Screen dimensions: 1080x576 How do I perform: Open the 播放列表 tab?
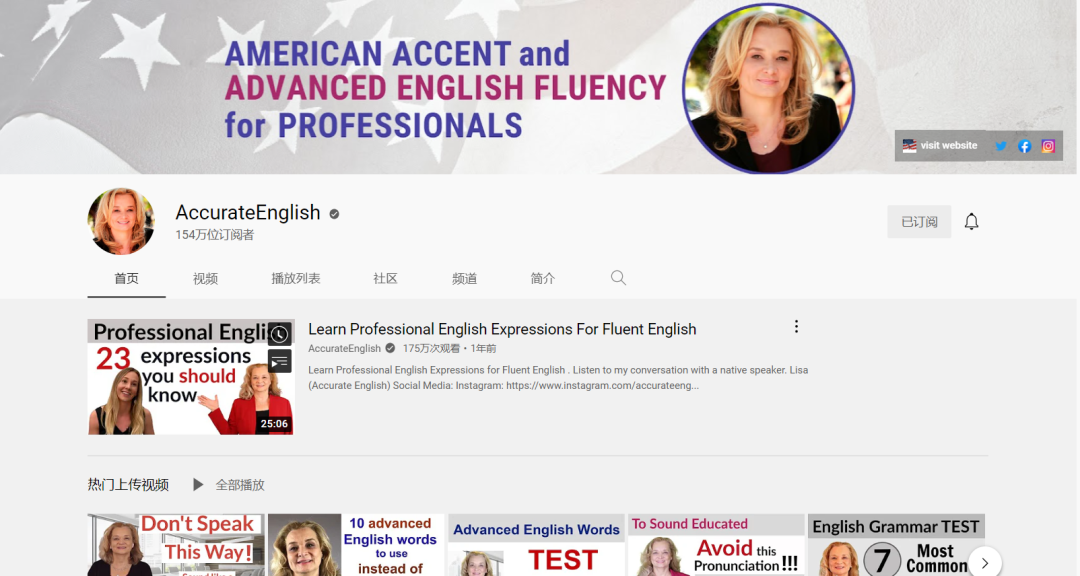coord(295,278)
